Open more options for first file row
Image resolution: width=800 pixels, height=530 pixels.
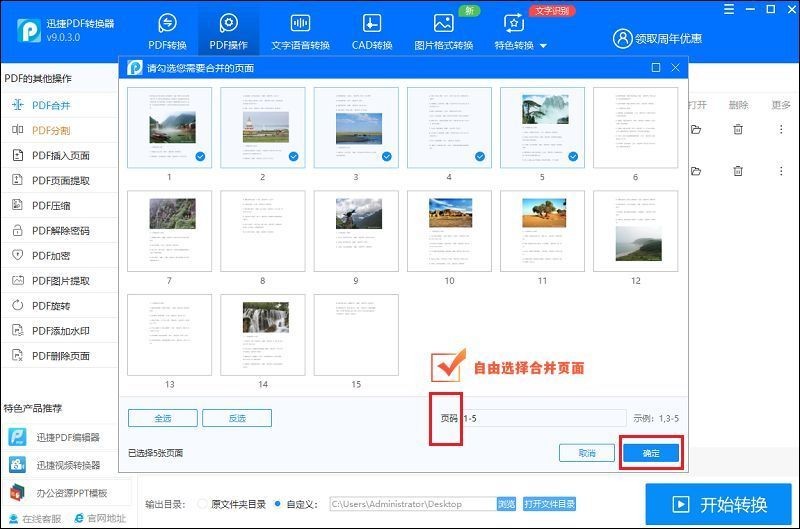[781, 130]
